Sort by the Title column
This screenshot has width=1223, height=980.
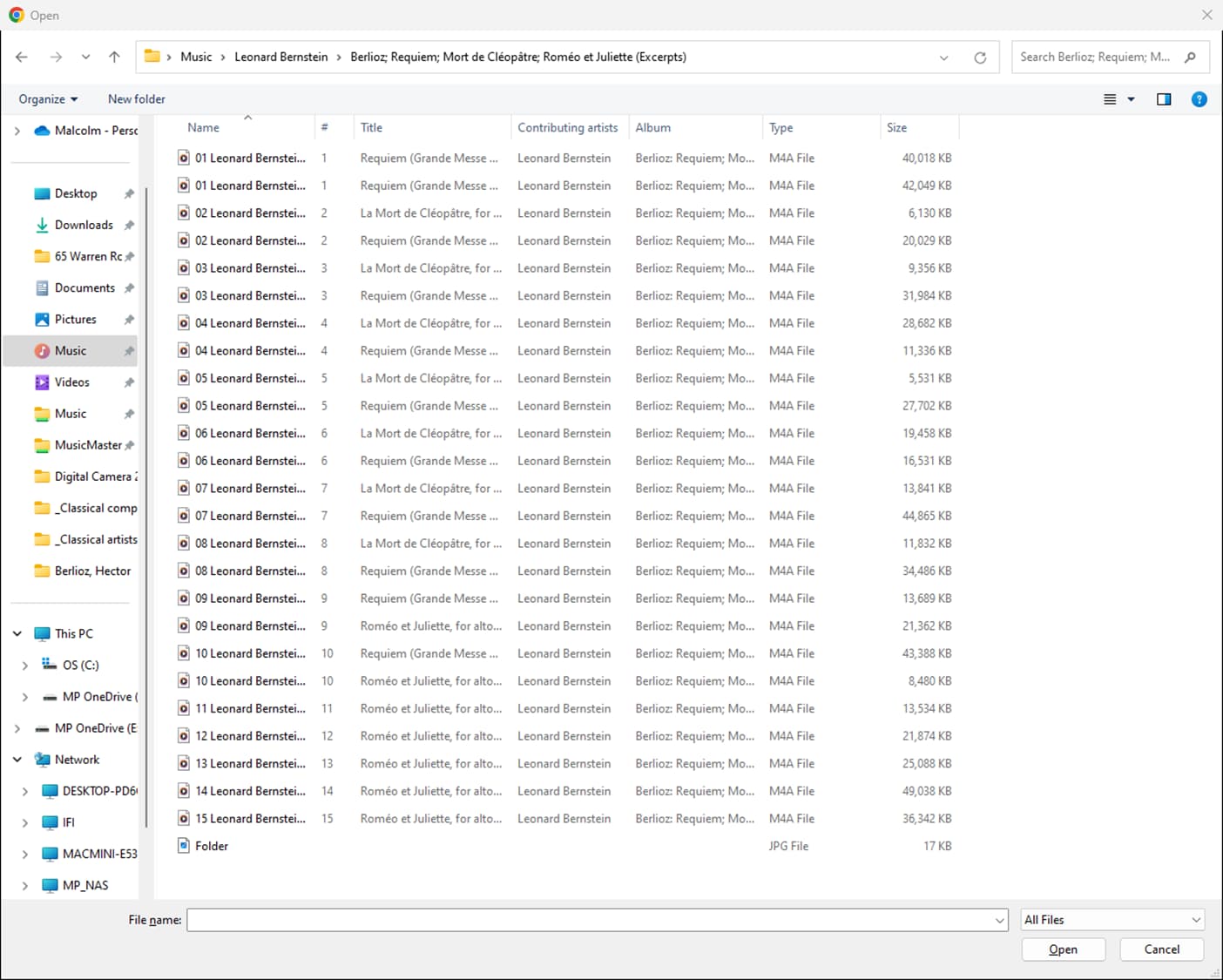pos(372,127)
